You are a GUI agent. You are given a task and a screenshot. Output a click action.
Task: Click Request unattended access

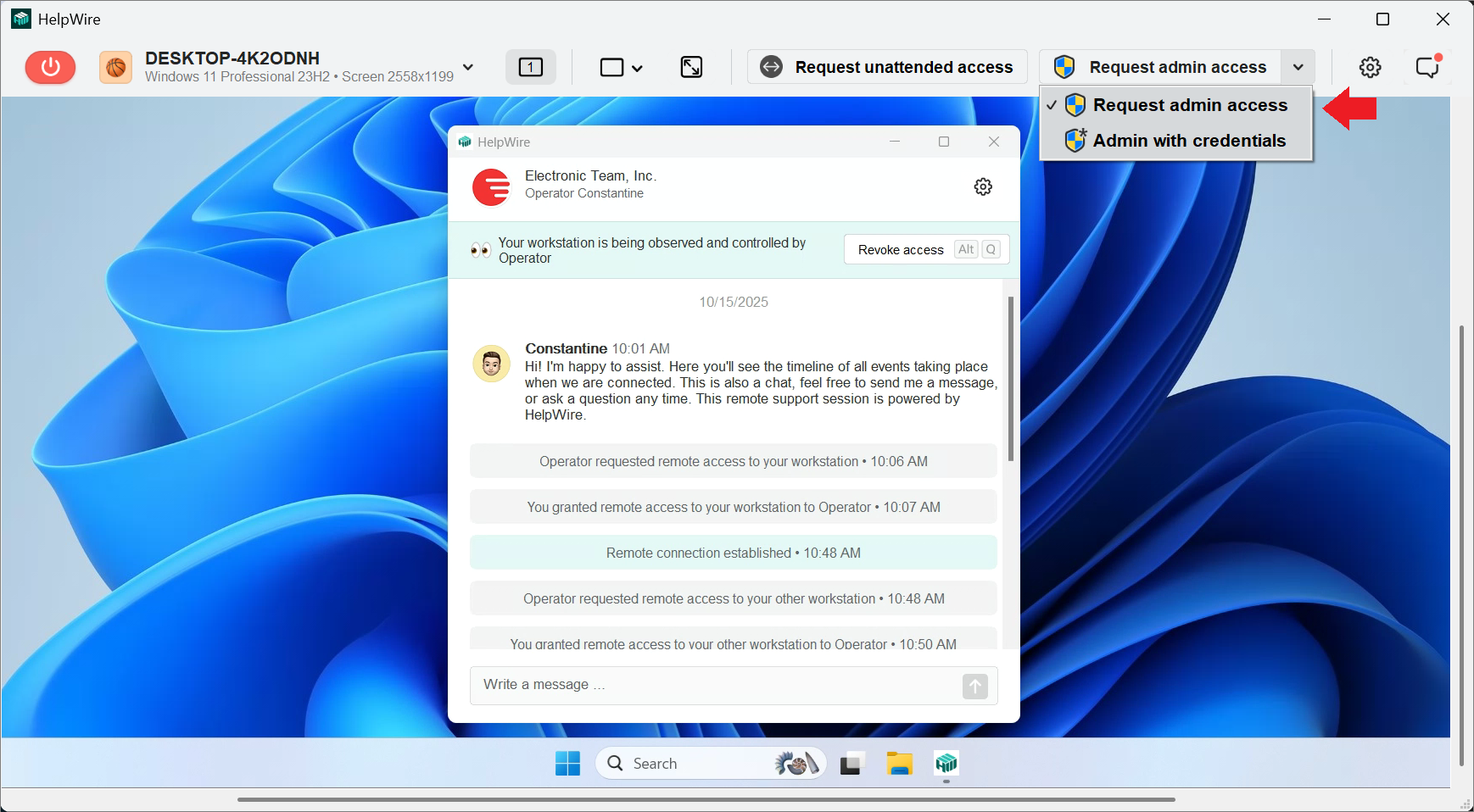[x=887, y=66]
